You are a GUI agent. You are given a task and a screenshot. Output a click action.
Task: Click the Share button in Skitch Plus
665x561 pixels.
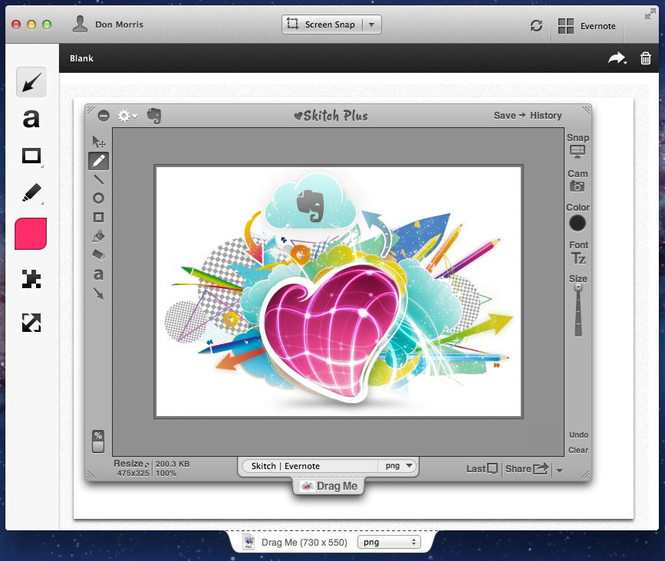point(526,469)
